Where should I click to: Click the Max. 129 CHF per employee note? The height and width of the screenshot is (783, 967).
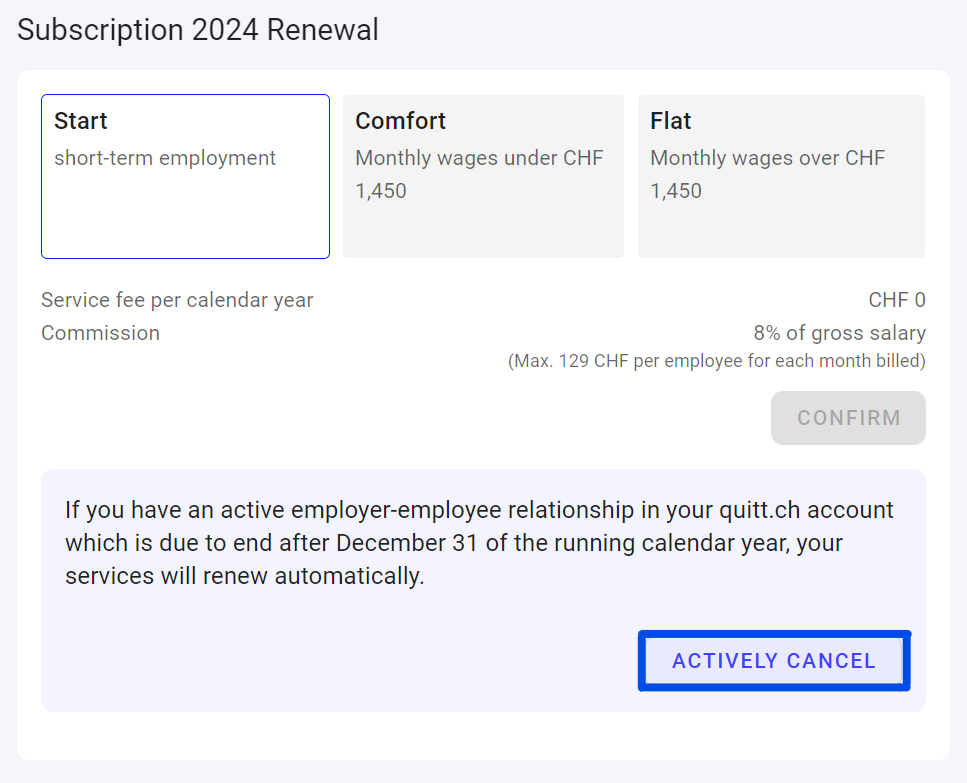[x=716, y=361]
